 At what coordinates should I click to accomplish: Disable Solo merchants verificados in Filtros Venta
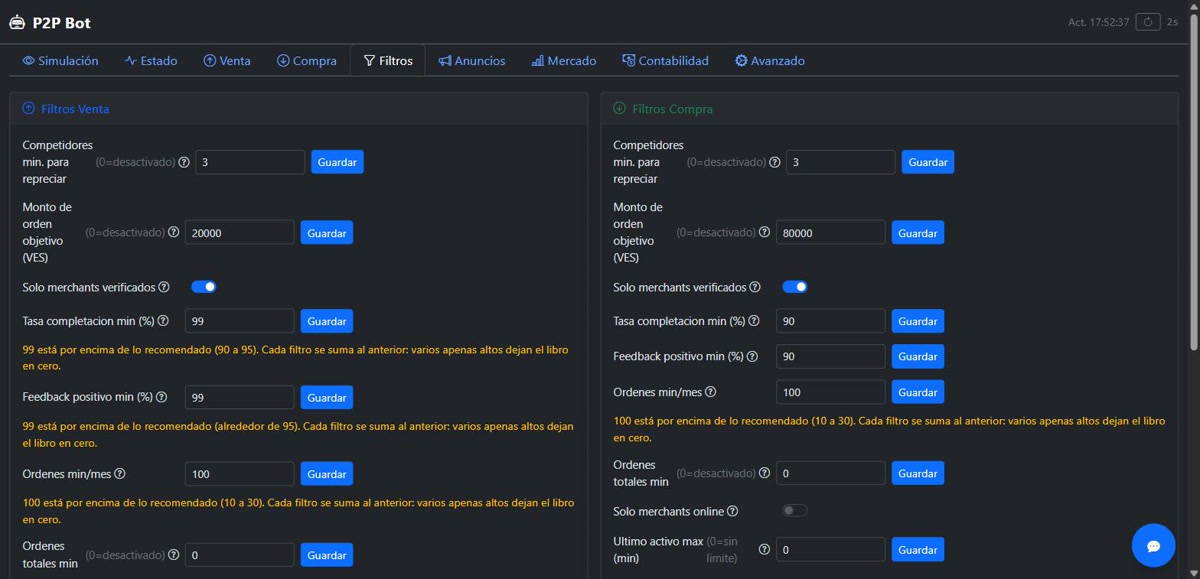pyautogui.click(x=204, y=287)
